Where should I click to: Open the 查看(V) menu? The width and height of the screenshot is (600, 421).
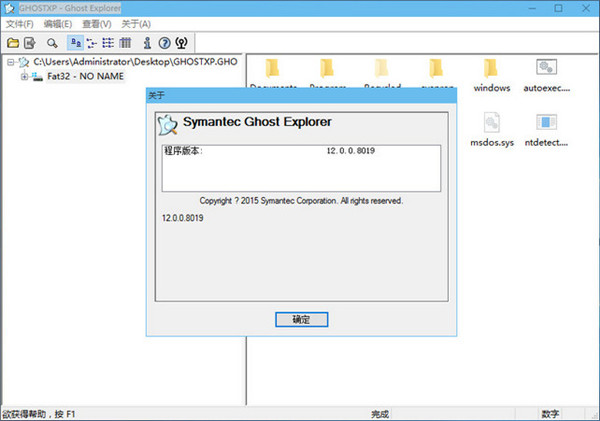click(x=97, y=23)
